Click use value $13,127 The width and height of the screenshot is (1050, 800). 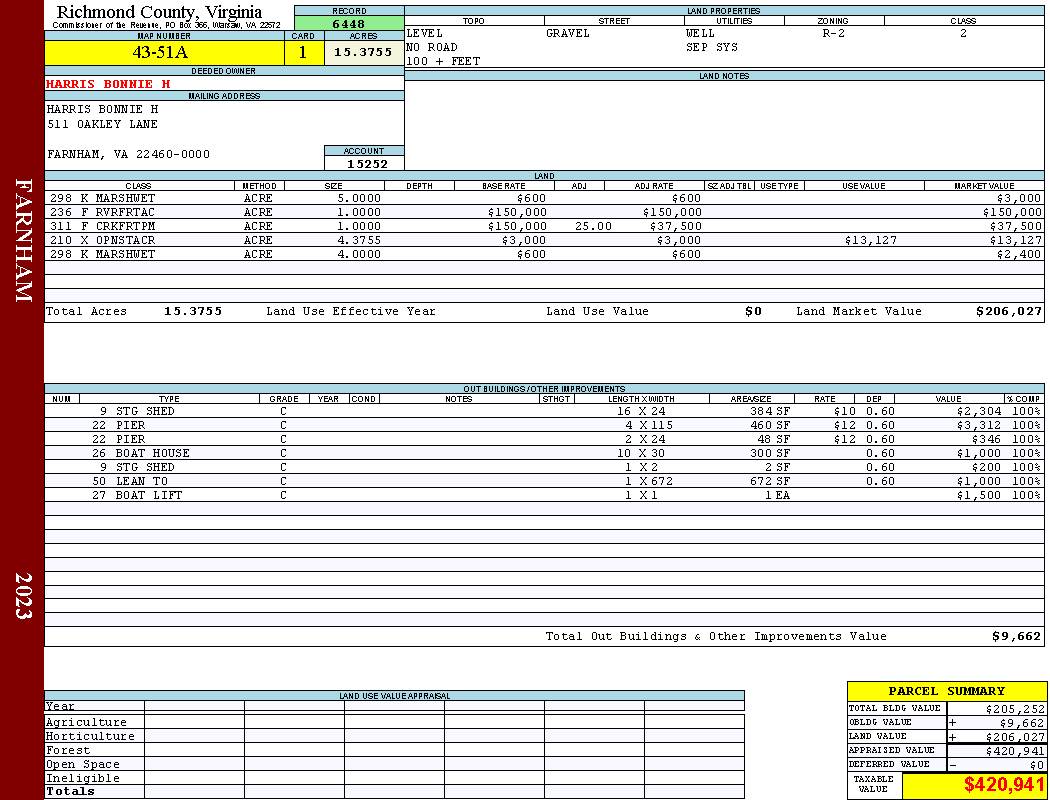tap(871, 240)
